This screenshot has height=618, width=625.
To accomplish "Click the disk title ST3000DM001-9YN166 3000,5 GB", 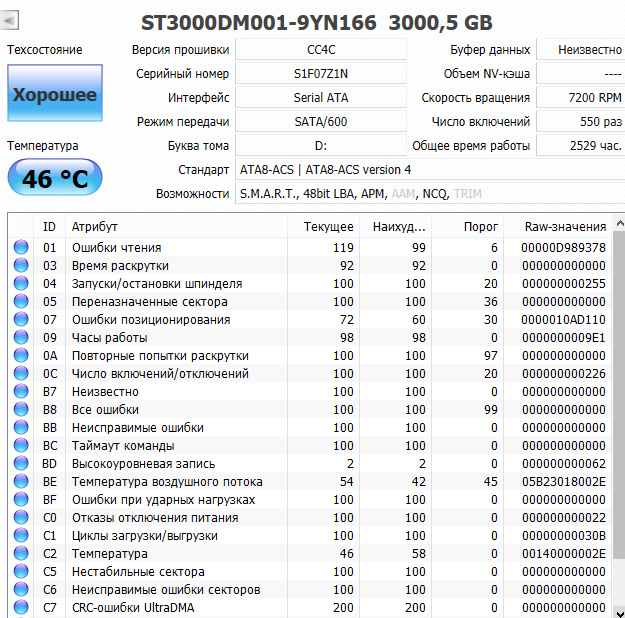I will [317, 22].
